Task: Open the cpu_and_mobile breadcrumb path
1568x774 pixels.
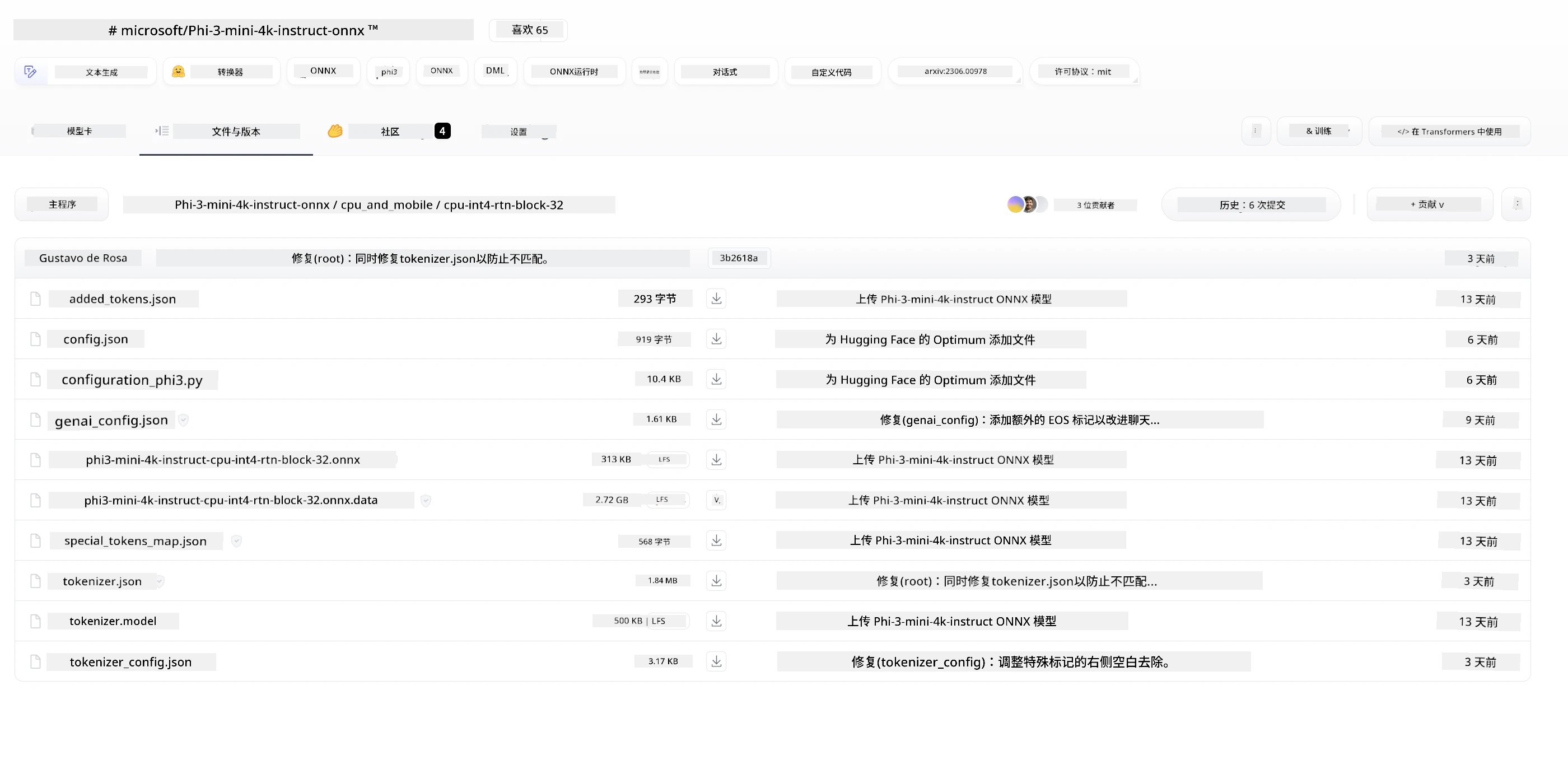Action: (x=386, y=204)
